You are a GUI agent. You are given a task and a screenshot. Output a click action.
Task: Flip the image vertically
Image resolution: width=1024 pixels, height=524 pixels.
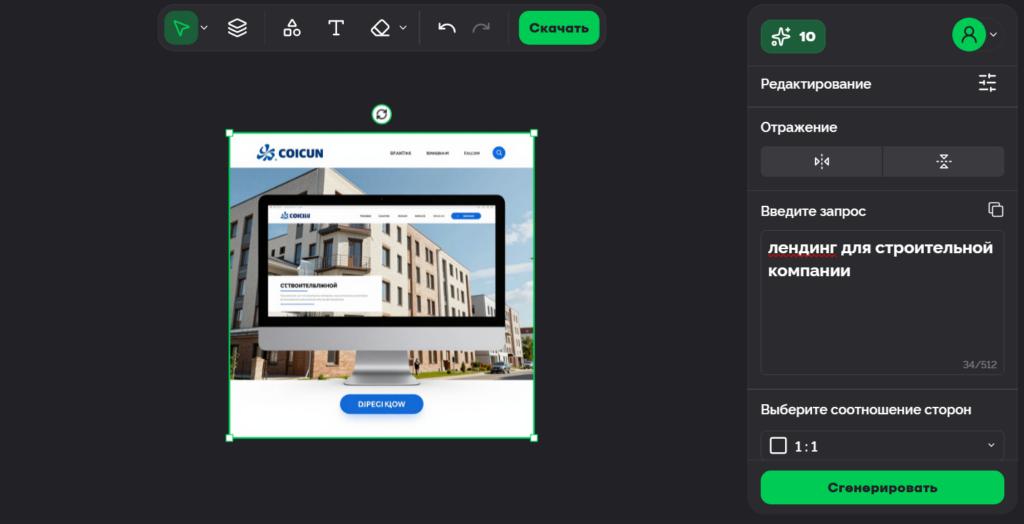(944, 161)
